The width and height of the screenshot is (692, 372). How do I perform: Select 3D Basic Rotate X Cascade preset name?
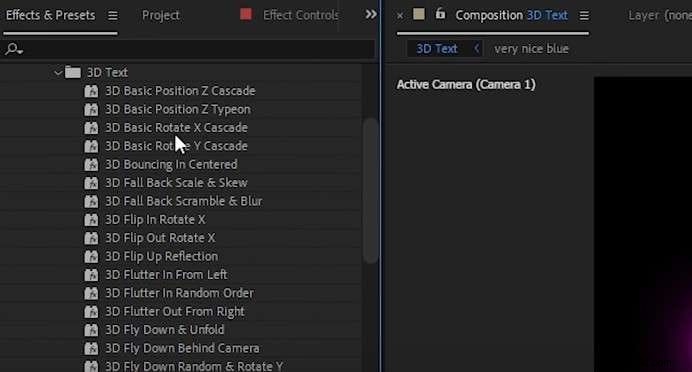[x=176, y=128]
